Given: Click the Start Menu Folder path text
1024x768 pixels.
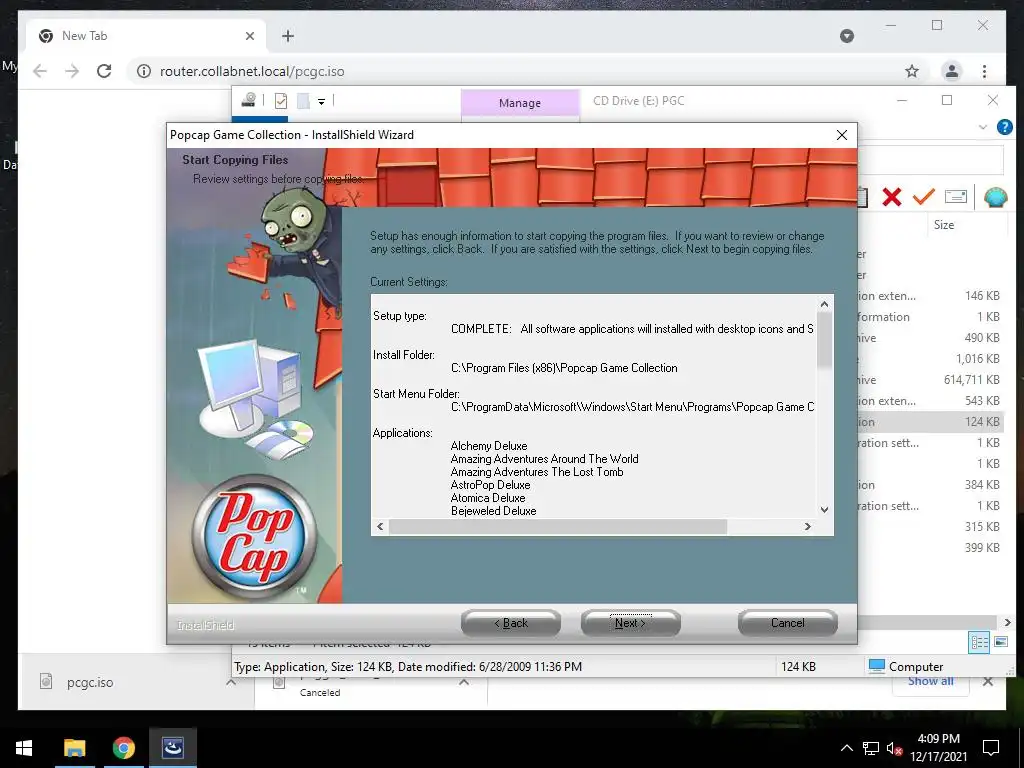Looking at the screenshot, I should (x=632, y=407).
